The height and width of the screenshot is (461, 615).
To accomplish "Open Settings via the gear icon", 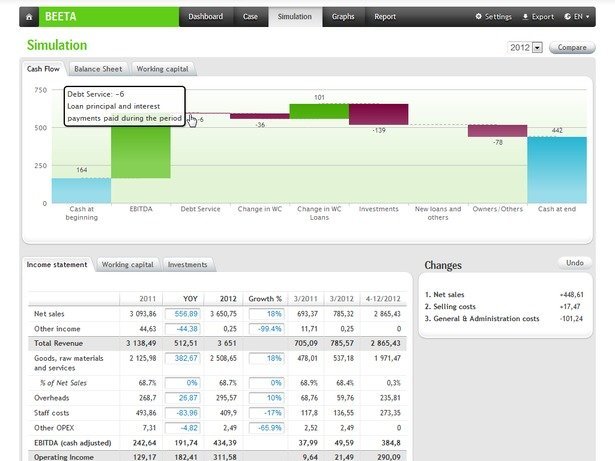I will click(478, 17).
